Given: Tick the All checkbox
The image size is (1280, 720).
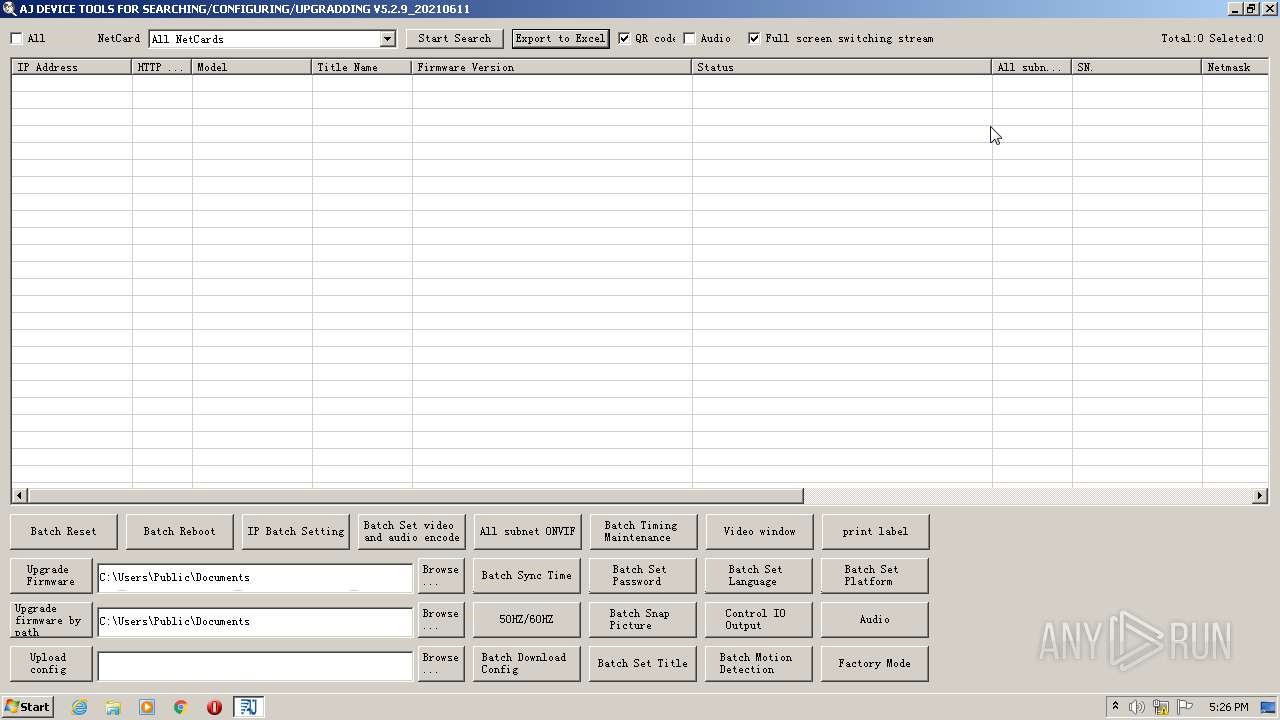Looking at the screenshot, I should (x=17, y=39).
